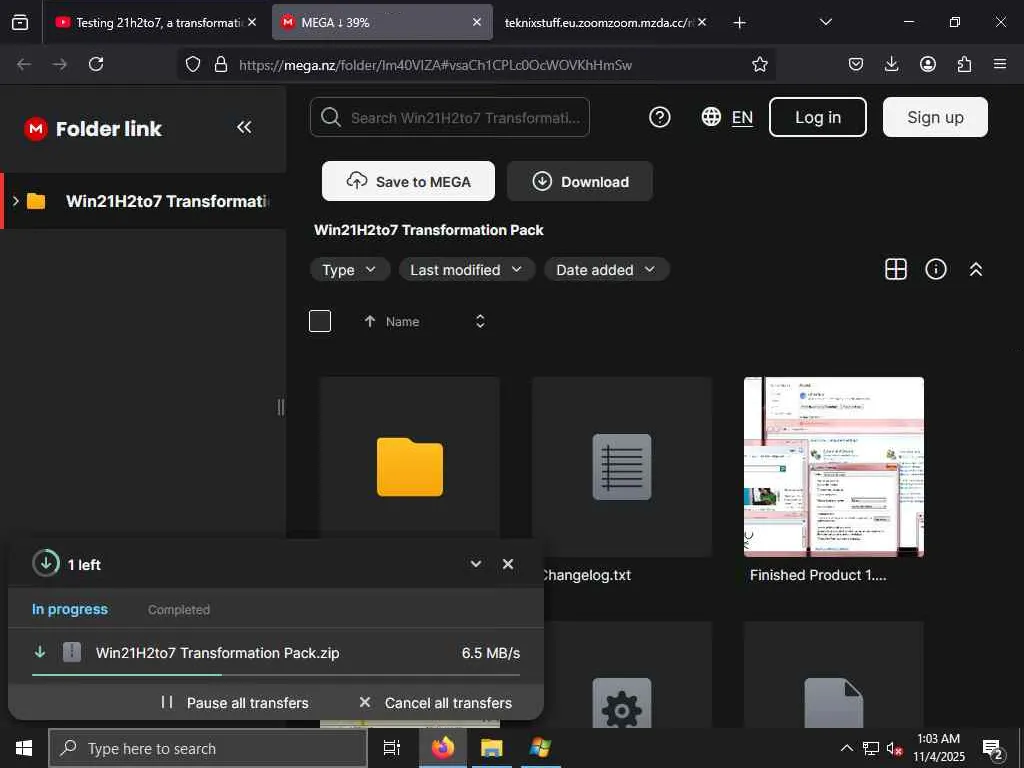1024x768 pixels.
Task: Open Windows flag app on taskbar
Action: coord(541,748)
